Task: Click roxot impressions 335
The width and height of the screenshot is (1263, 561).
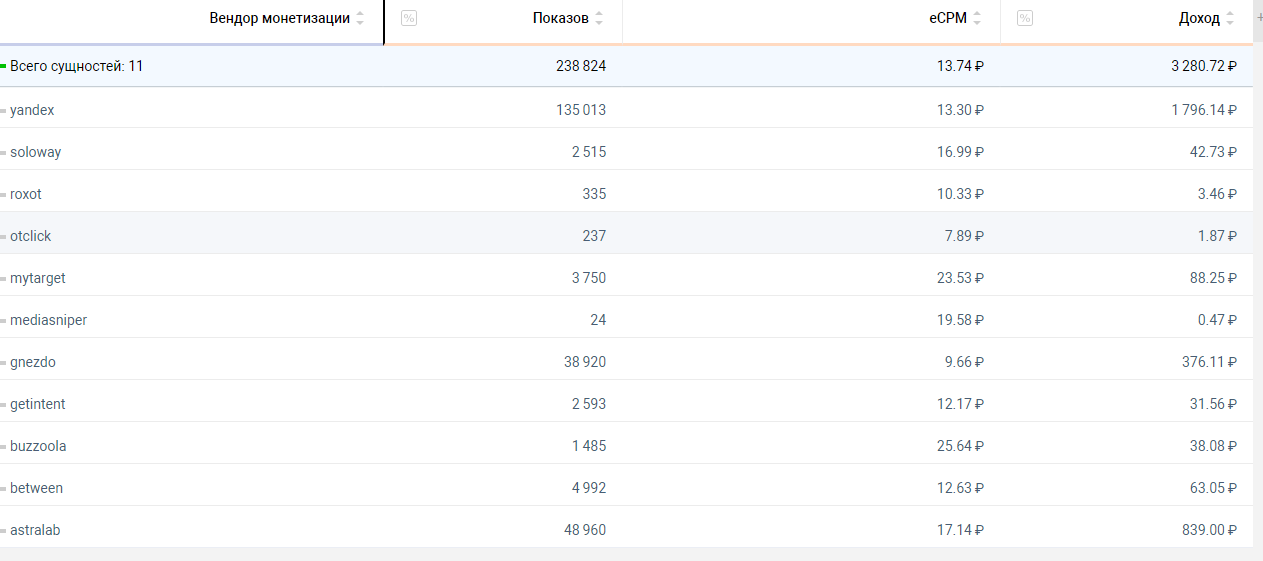Action: [594, 194]
